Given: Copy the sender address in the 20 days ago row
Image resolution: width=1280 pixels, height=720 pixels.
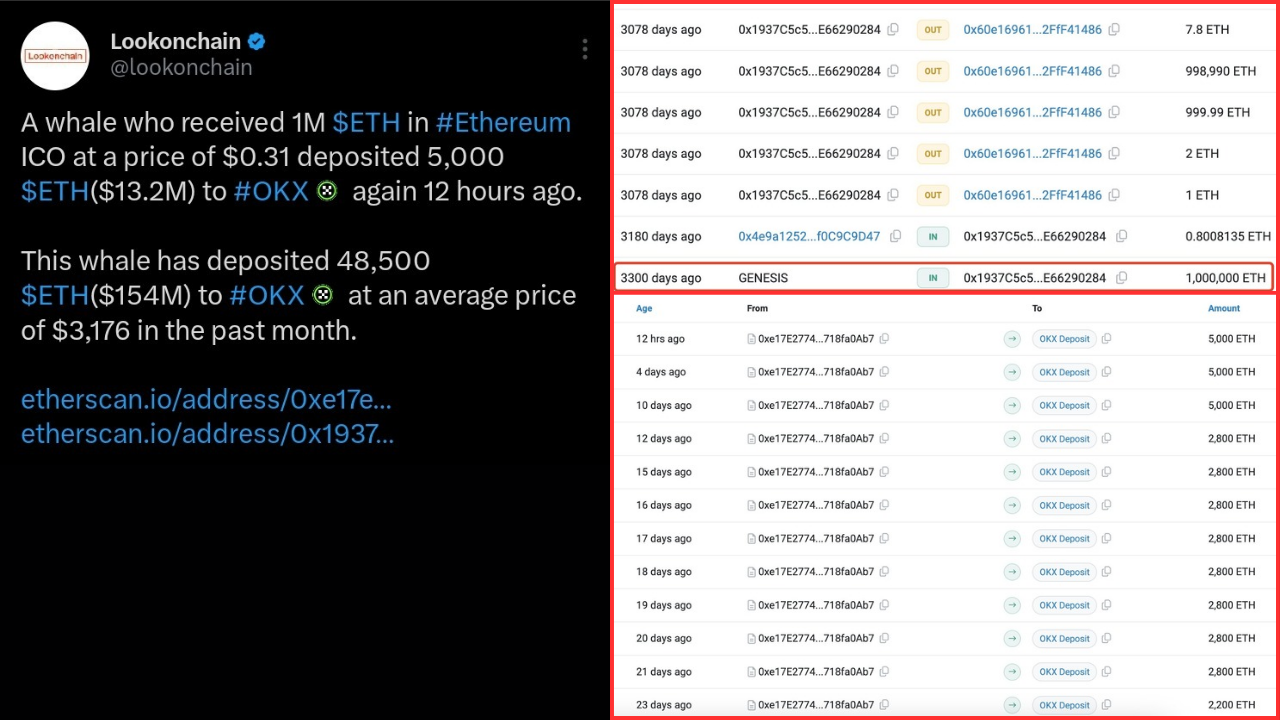Looking at the screenshot, I should [x=884, y=639].
